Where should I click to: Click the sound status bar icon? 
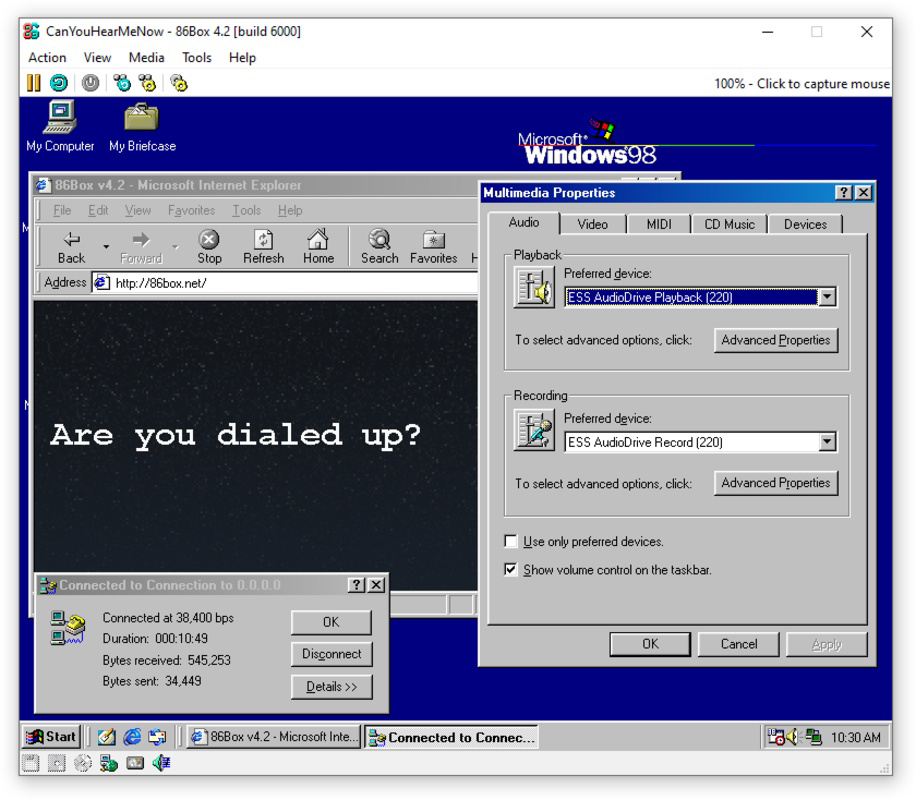[161, 763]
